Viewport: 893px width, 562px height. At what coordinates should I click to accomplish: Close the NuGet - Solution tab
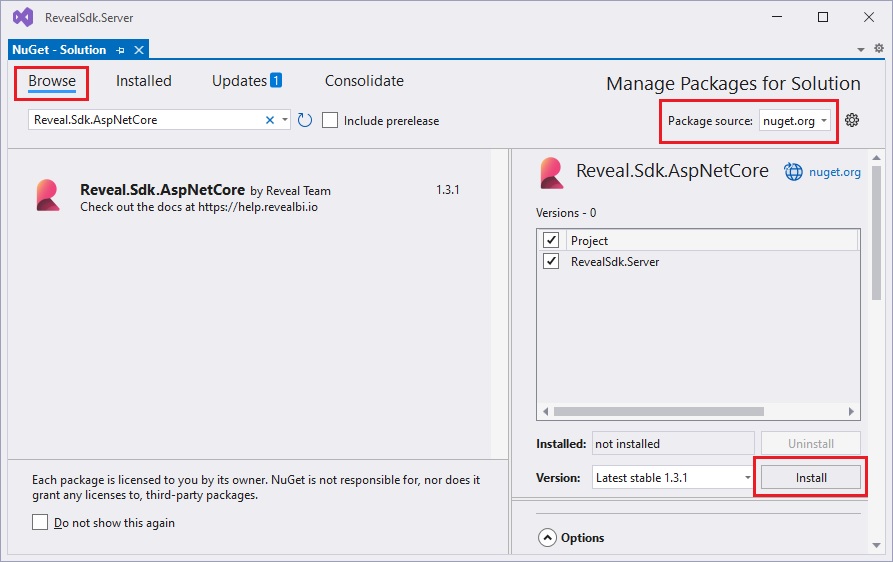click(139, 50)
